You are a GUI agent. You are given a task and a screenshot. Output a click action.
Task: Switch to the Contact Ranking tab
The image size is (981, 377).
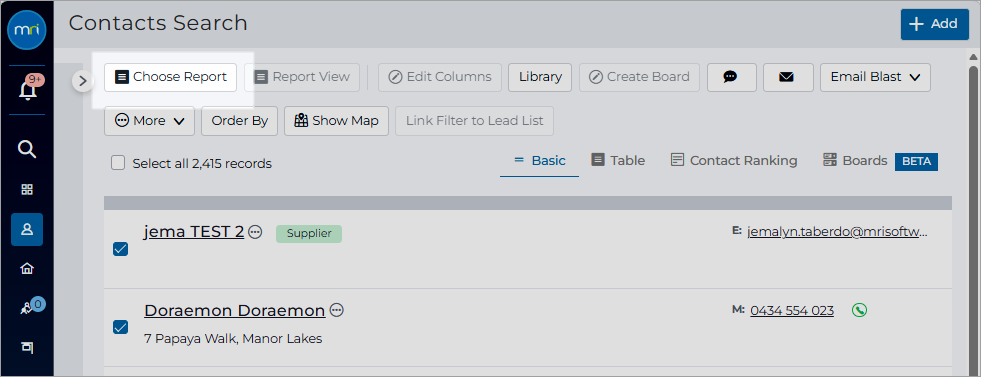pos(734,161)
